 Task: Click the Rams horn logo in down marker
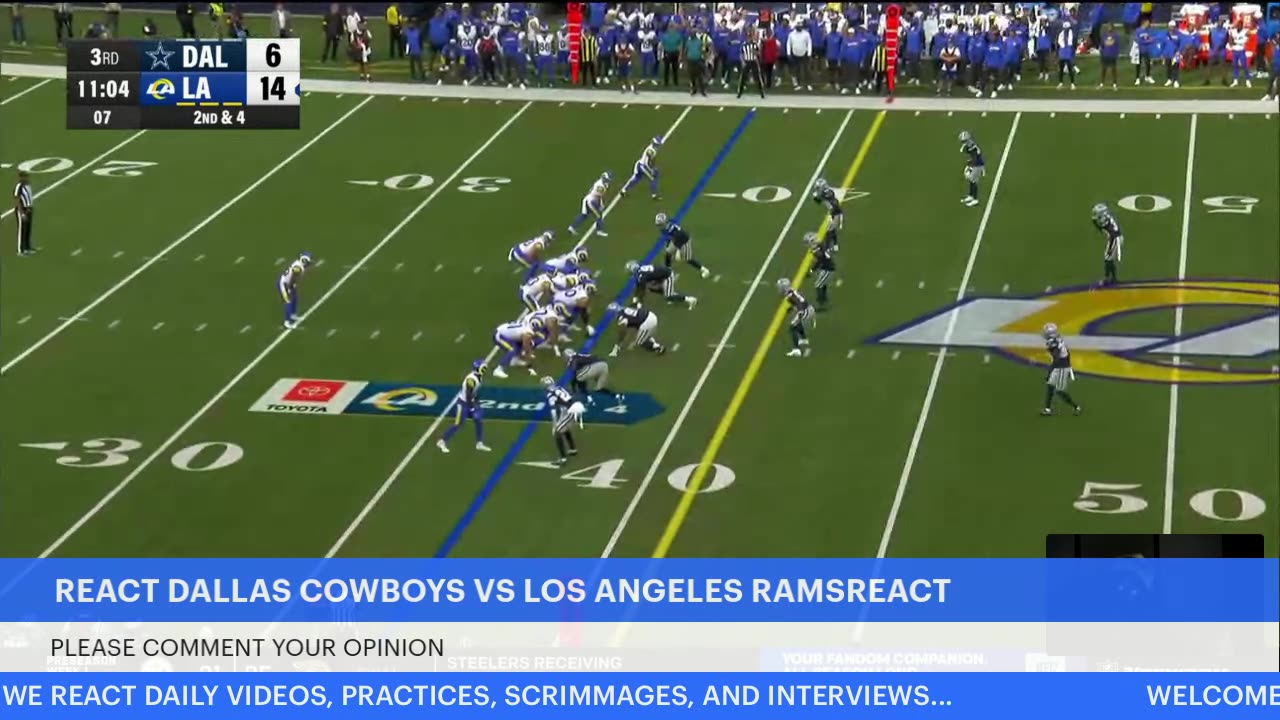click(399, 399)
